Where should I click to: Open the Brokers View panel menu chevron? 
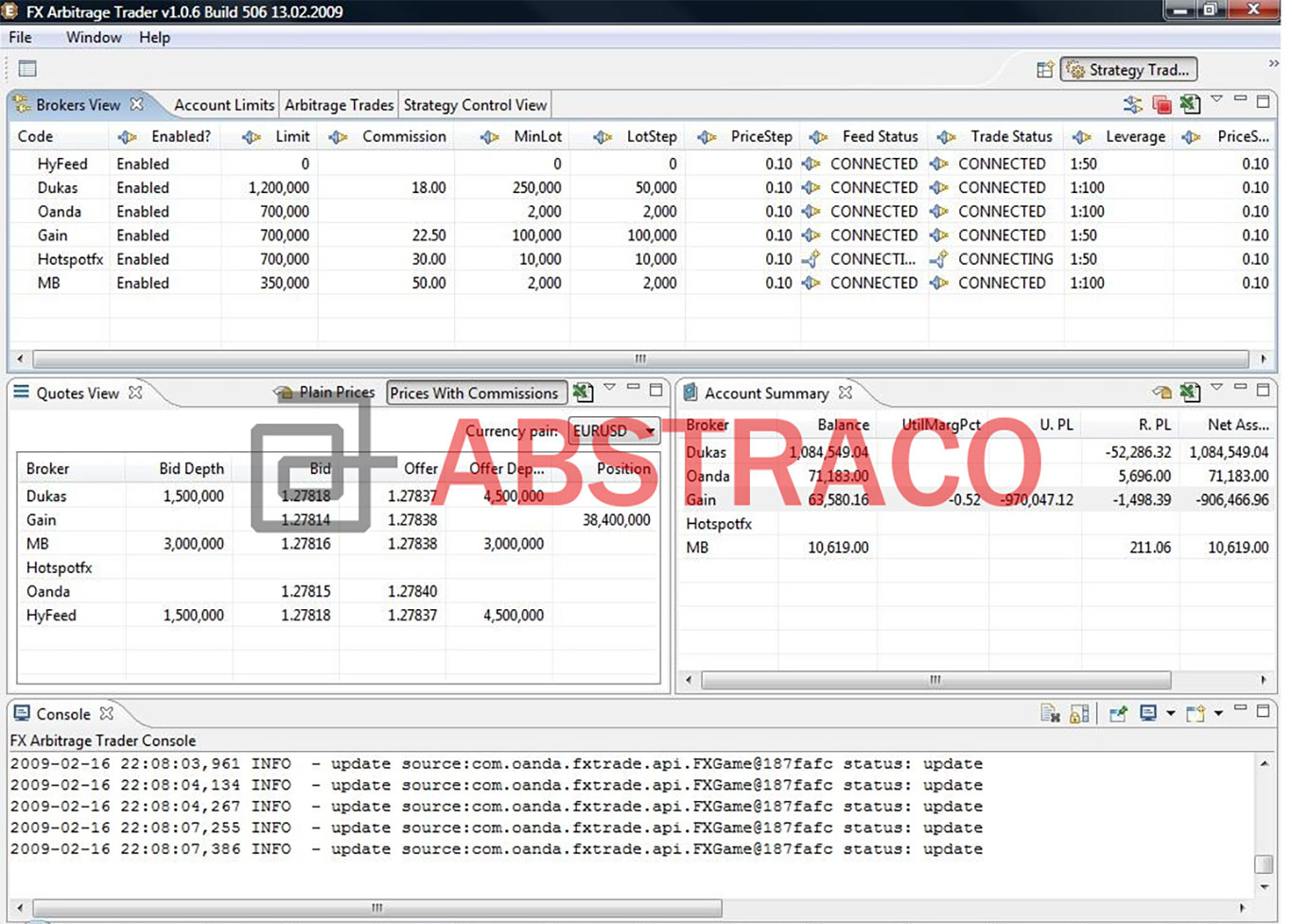pyautogui.click(x=1218, y=102)
